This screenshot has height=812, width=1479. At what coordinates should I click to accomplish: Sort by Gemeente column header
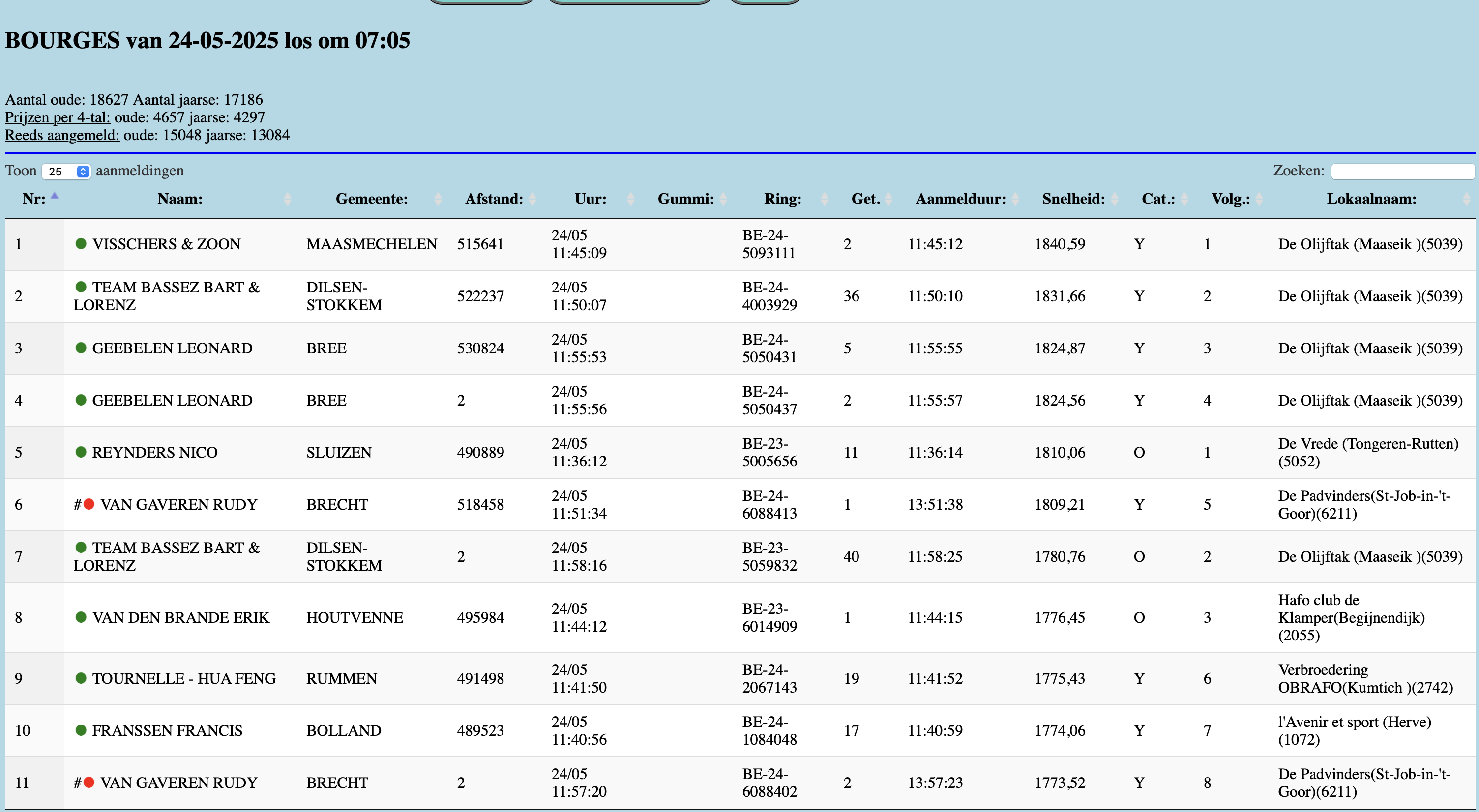(372, 199)
